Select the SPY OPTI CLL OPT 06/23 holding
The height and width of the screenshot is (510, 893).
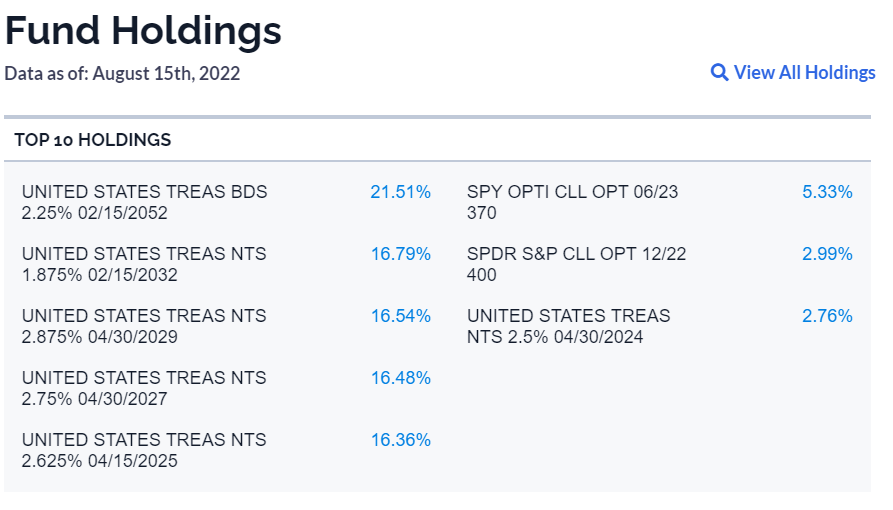click(572, 202)
